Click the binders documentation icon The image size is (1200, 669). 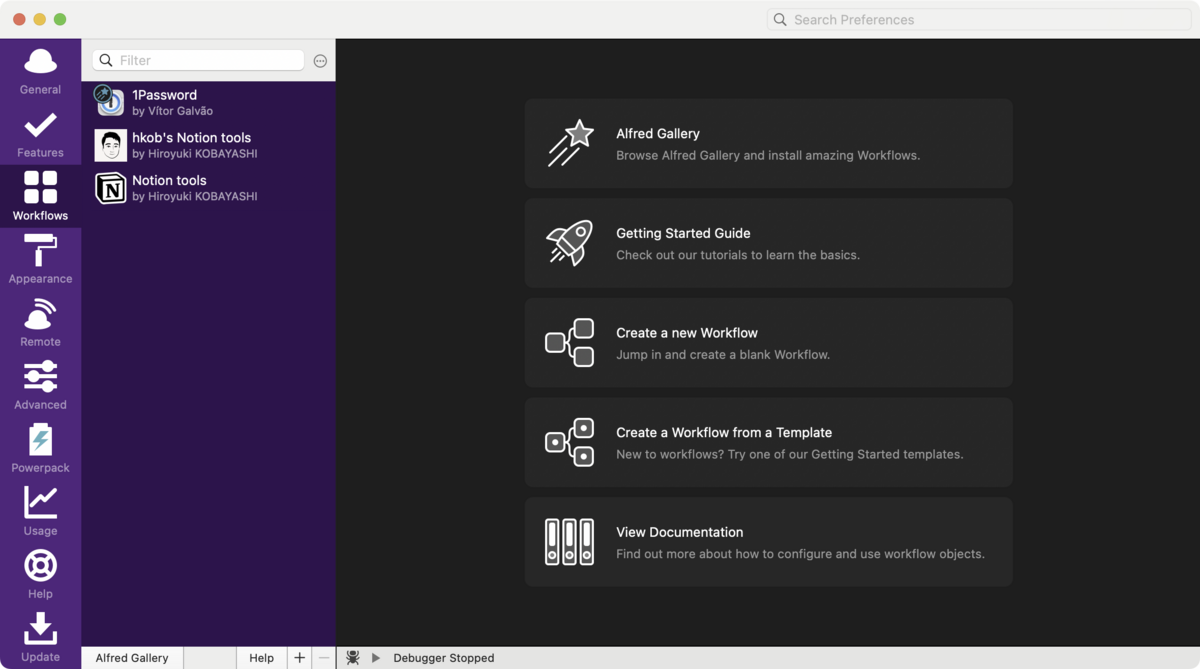570,542
